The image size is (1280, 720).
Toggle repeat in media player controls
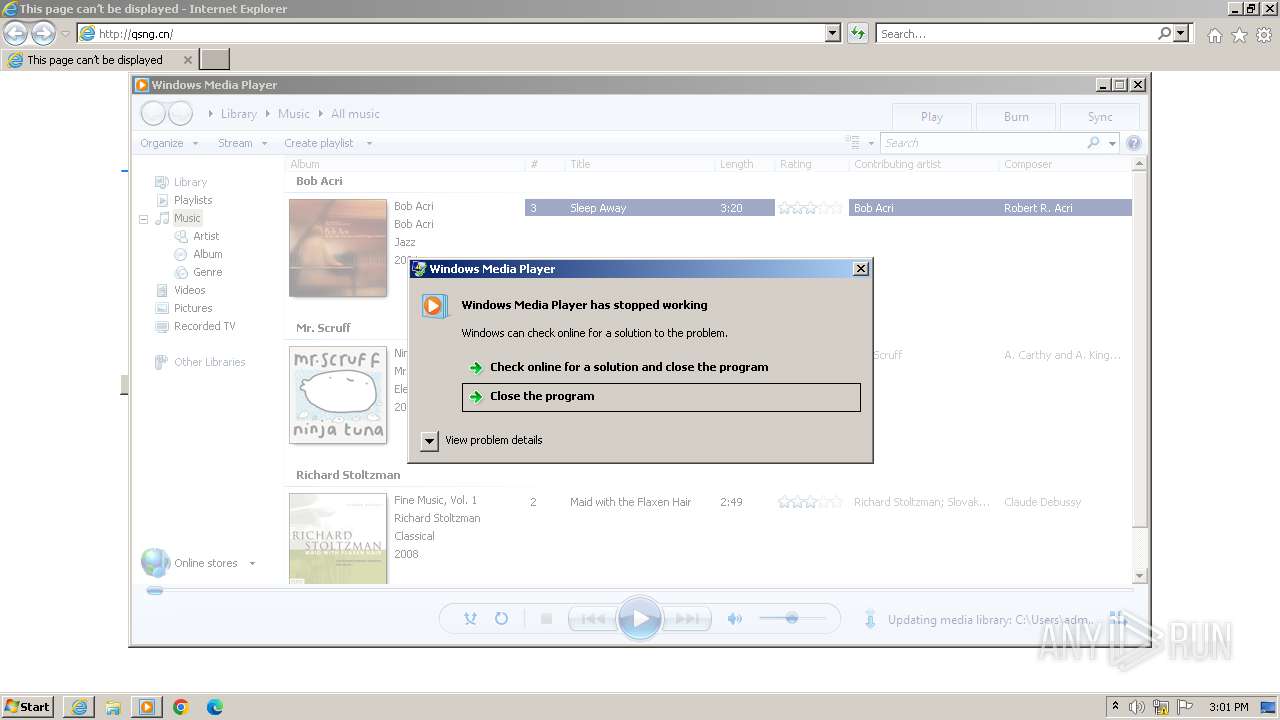[x=501, y=619]
